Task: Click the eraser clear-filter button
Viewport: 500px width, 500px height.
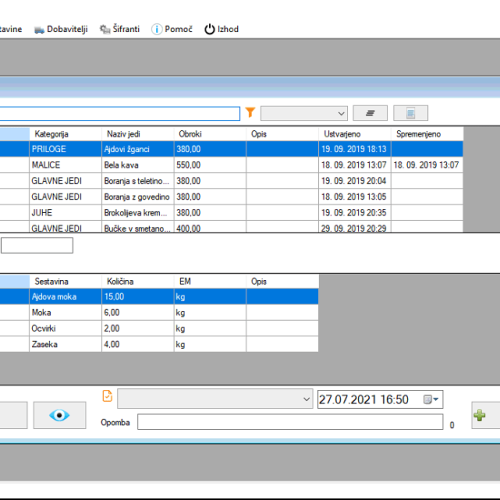Action: pos(370,113)
